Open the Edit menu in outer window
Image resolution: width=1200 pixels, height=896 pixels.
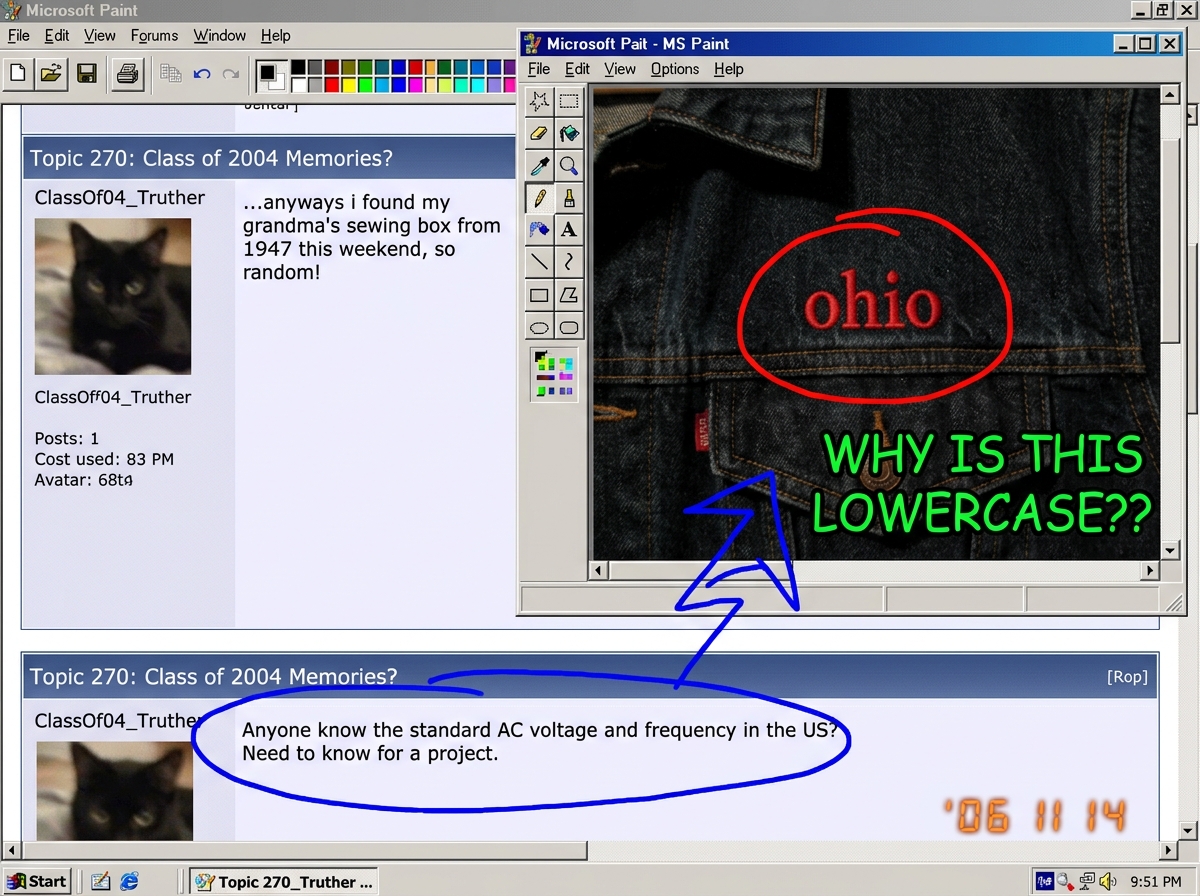[56, 35]
